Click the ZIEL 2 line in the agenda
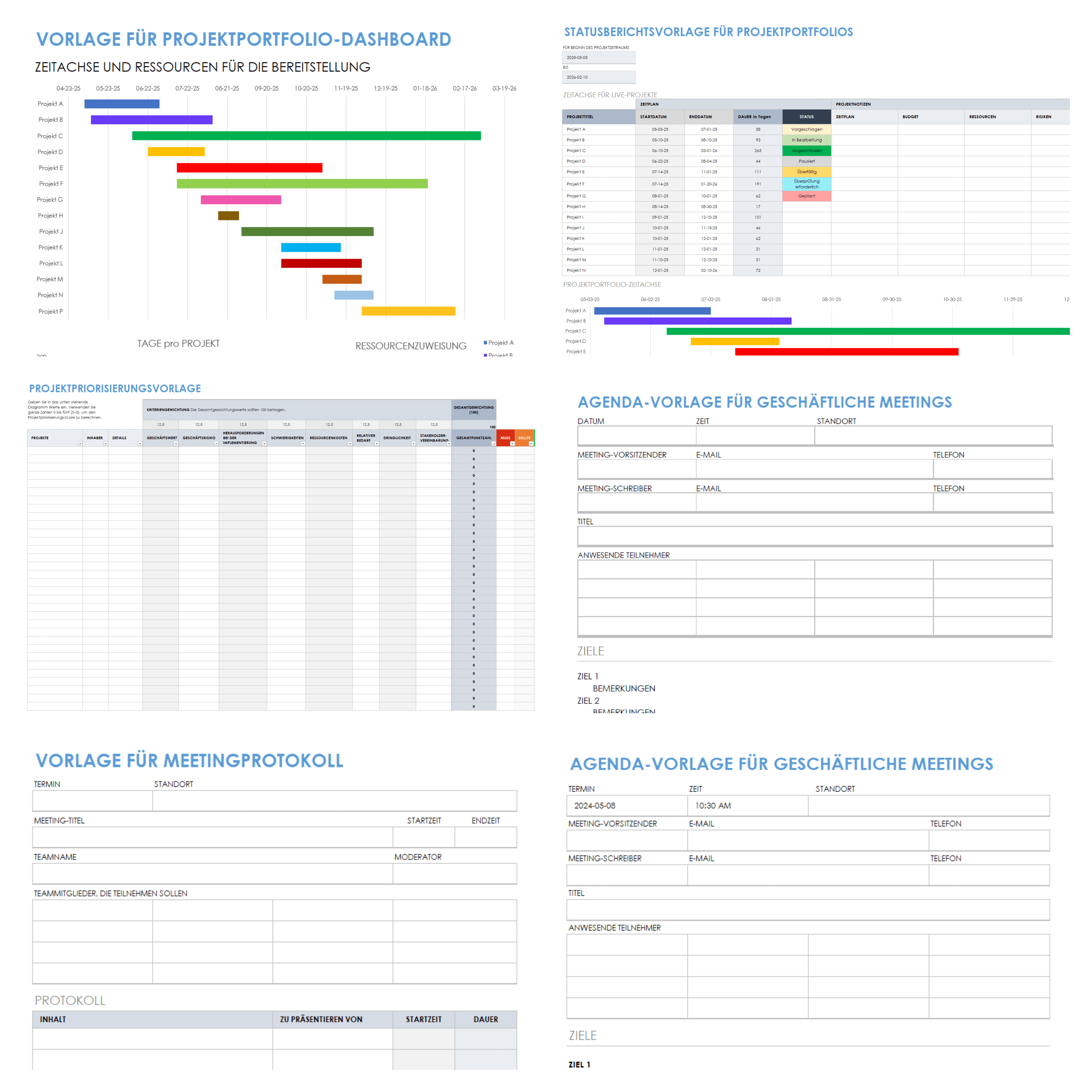This screenshot has width=1092, height=1092. tap(588, 701)
